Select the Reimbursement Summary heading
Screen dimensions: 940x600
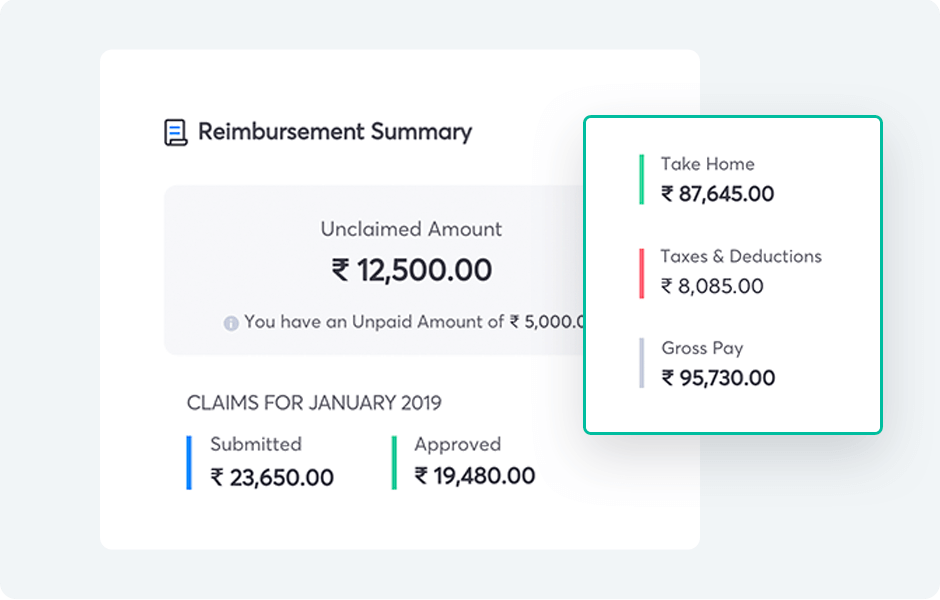pos(334,132)
